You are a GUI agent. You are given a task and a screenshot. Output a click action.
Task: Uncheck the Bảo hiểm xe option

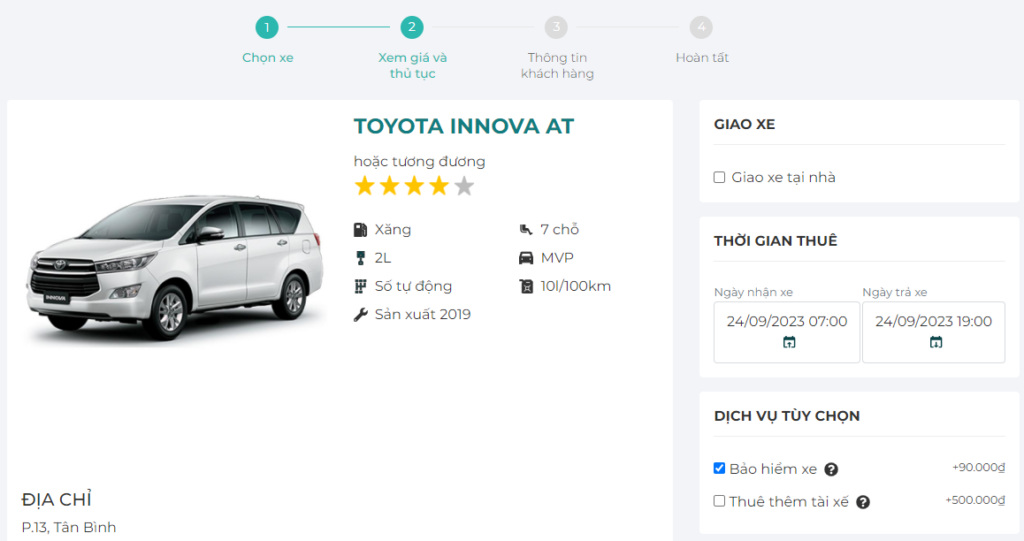pyautogui.click(x=719, y=468)
